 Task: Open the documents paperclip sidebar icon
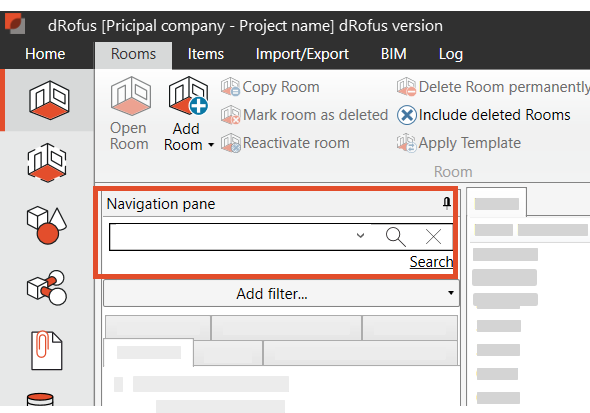[46, 350]
